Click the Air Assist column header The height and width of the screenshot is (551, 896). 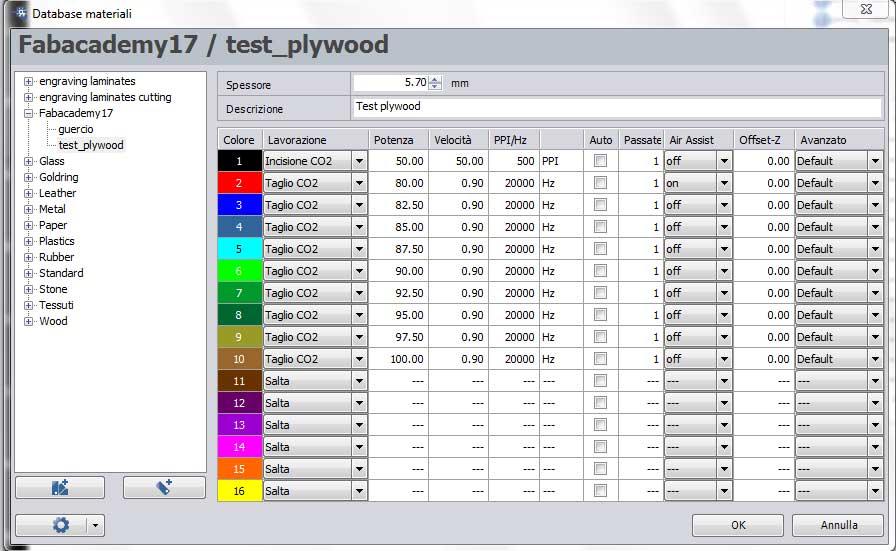[x=698, y=140]
